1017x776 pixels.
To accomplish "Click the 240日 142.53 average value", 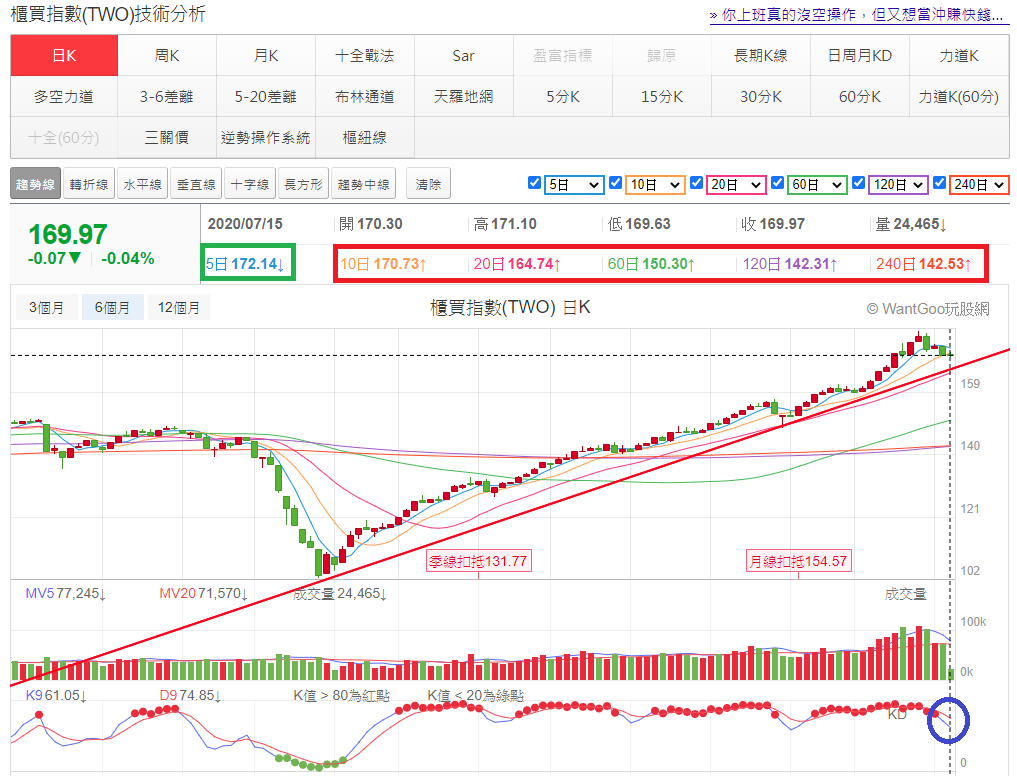I will click(x=924, y=264).
